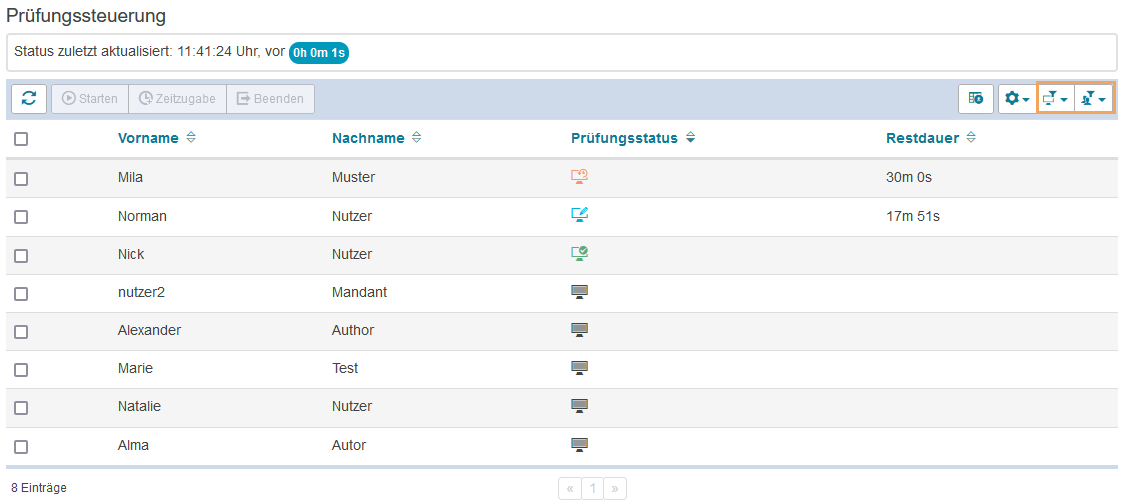
Task: Click the Prüfungssteuerung heading
Action: [x=86, y=14]
